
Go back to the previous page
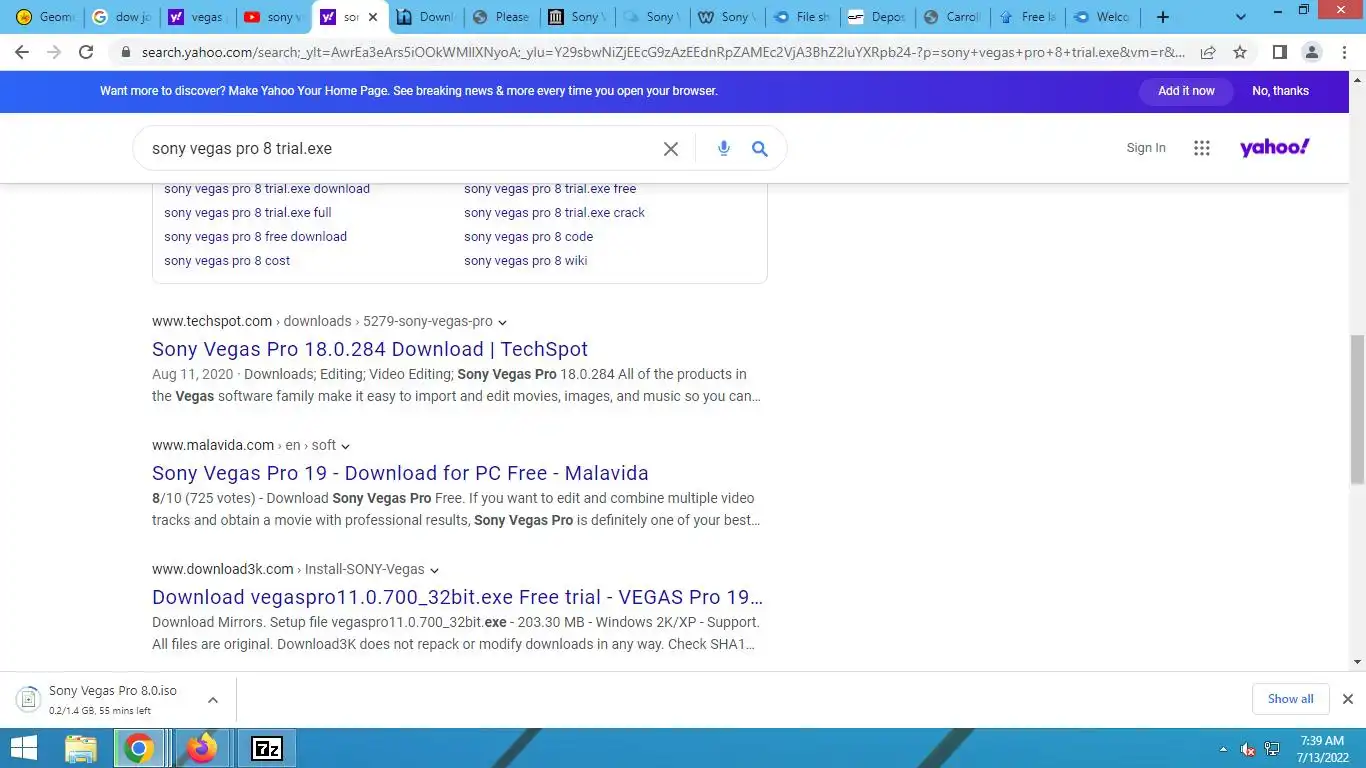(22, 52)
